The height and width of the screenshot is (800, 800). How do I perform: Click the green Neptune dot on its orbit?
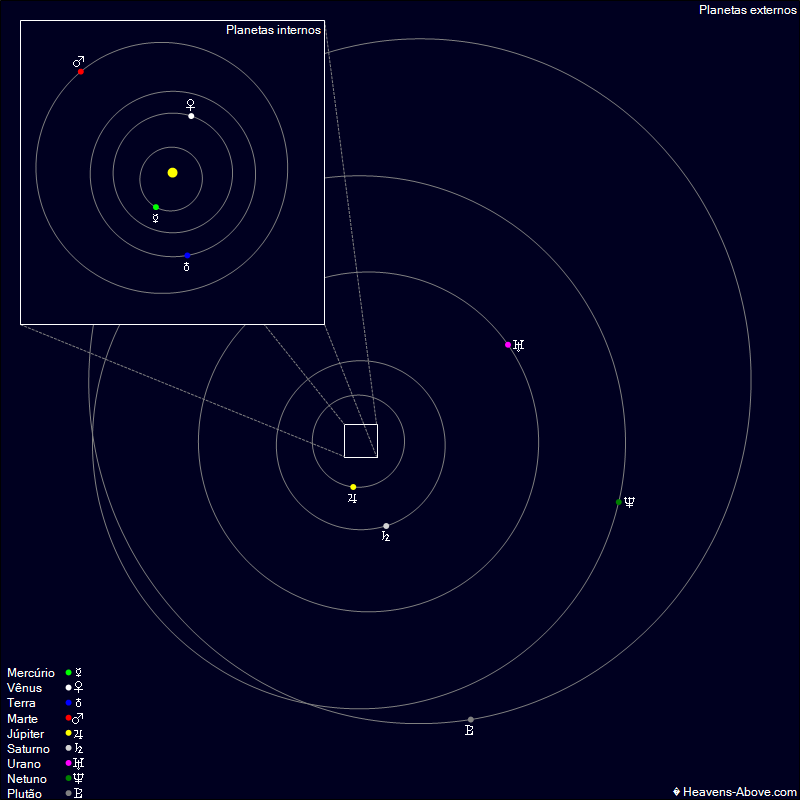(619, 502)
